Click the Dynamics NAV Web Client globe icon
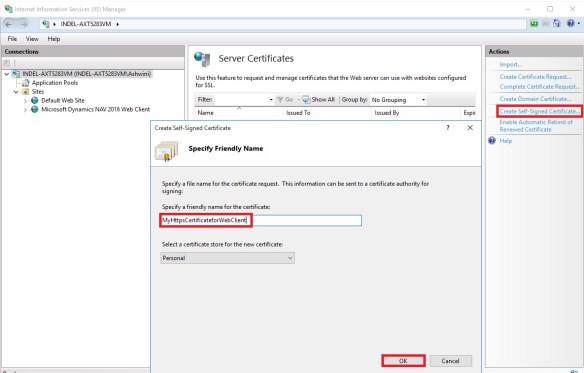 click(35, 109)
